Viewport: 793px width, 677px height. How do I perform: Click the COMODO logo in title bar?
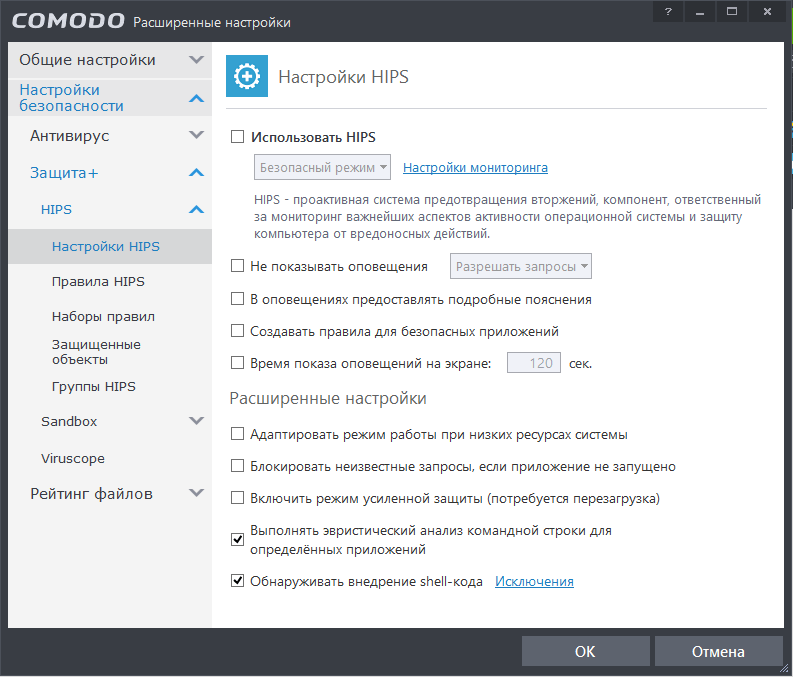pos(68,21)
